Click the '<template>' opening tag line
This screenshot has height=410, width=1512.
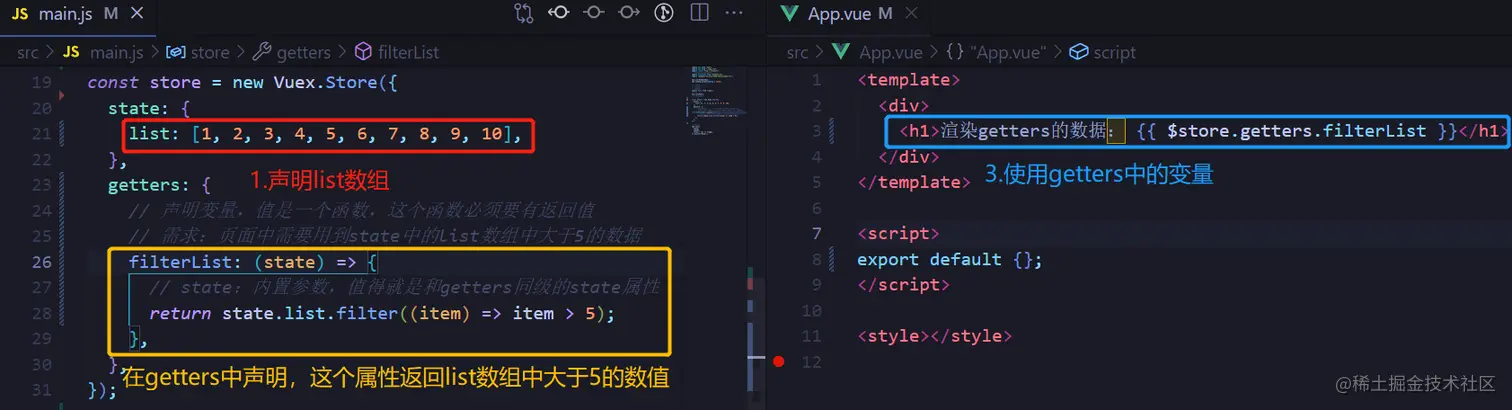point(909,80)
